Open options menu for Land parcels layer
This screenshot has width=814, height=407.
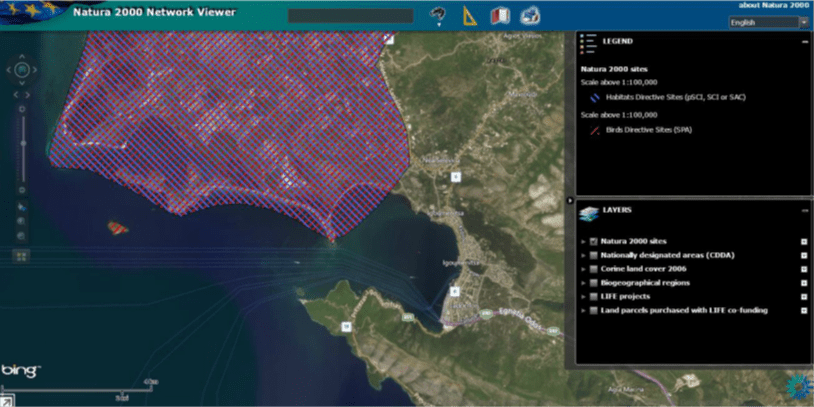804,311
